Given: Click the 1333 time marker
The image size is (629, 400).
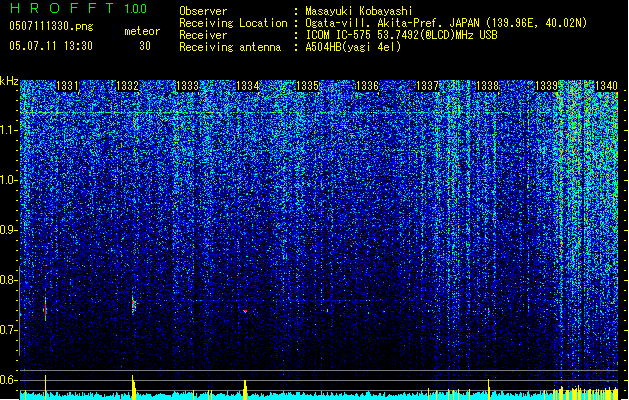Looking at the screenshot, I should click(x=187, y=86).
